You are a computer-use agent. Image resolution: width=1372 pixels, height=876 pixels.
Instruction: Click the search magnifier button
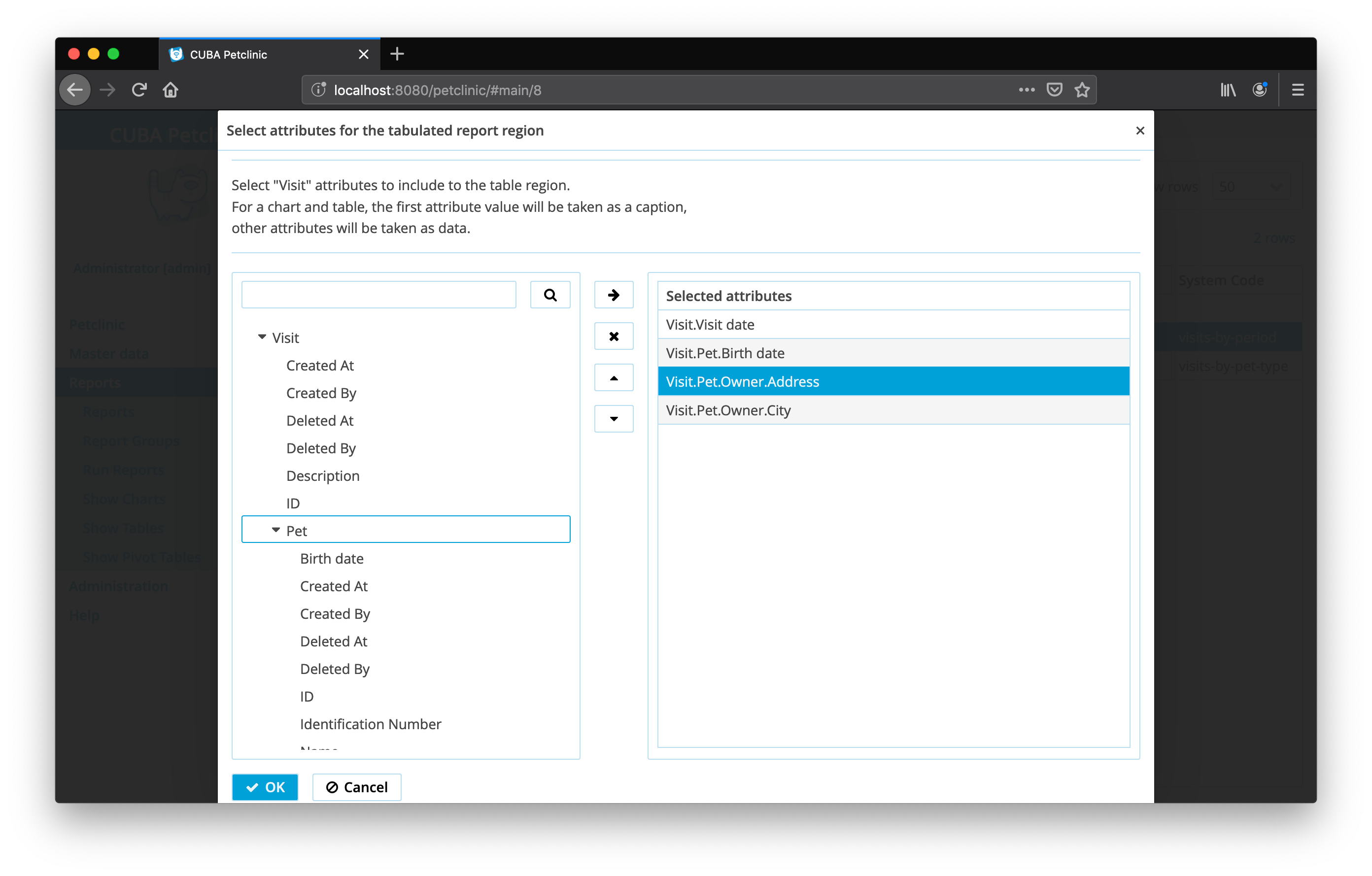550,295
